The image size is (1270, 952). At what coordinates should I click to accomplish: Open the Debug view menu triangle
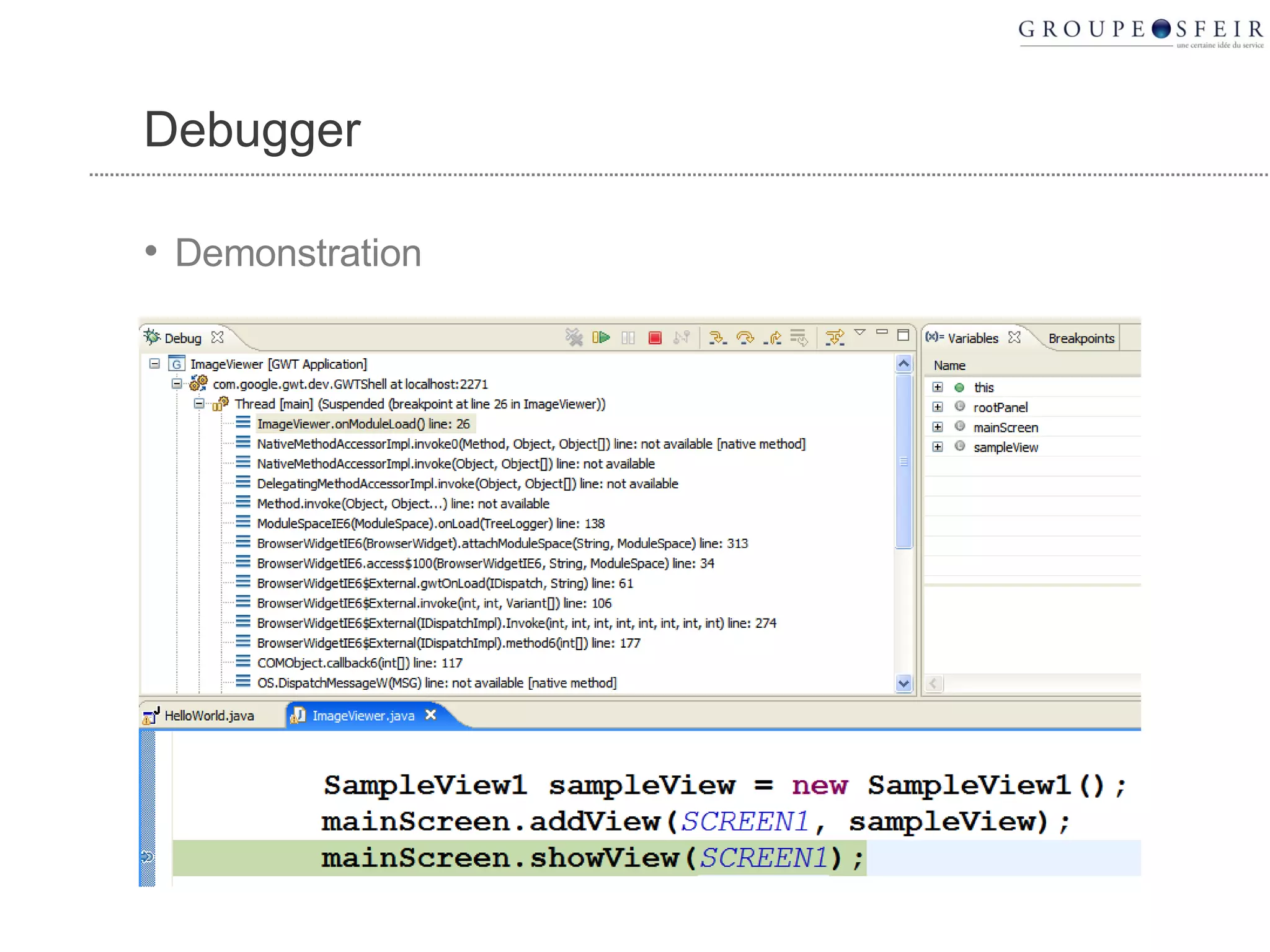click(860, 333)
